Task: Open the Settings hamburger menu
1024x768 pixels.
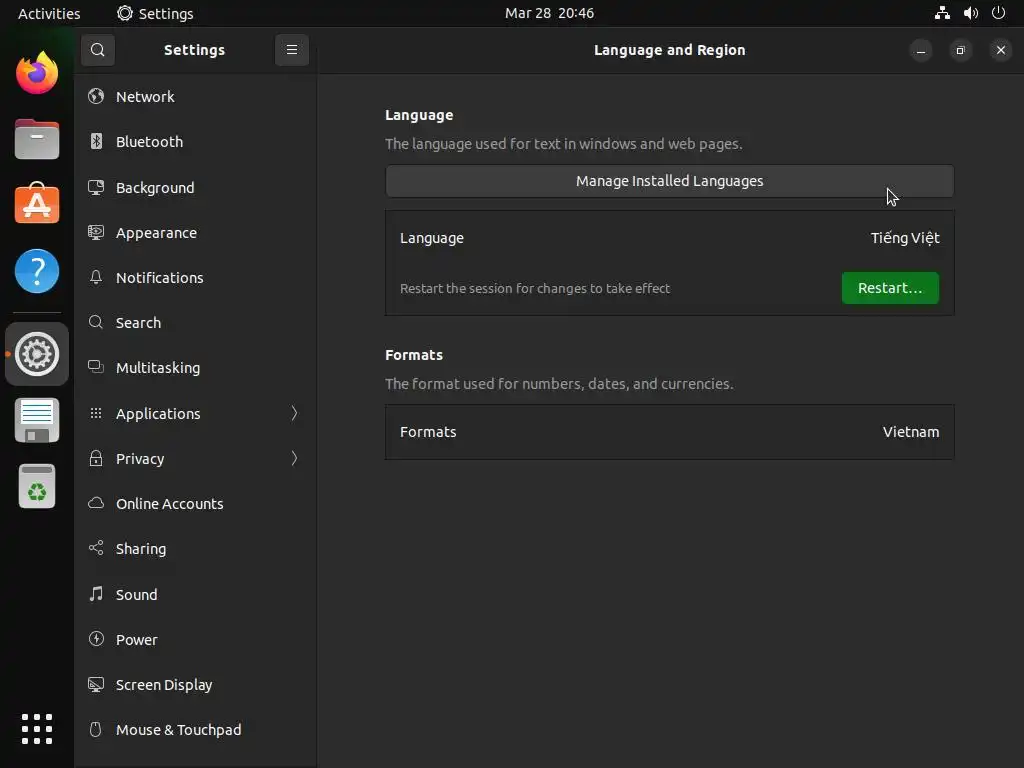Action: click(x=292, y=50)
